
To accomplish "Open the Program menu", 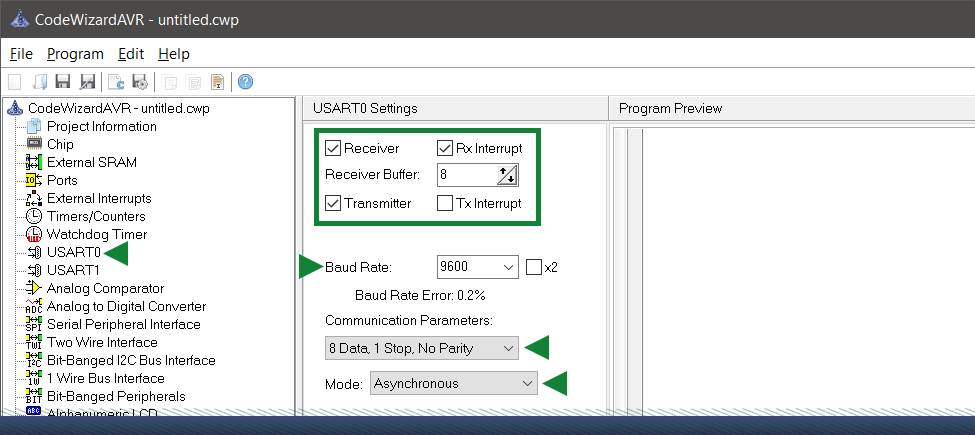I will coord(75,54).
